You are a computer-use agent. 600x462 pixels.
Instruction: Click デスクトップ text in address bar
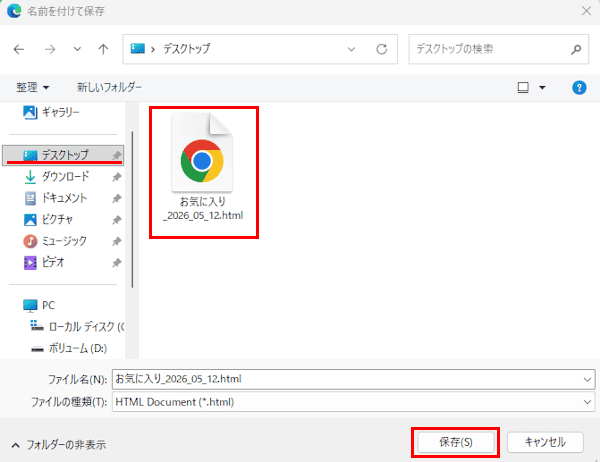click(187, 49)
